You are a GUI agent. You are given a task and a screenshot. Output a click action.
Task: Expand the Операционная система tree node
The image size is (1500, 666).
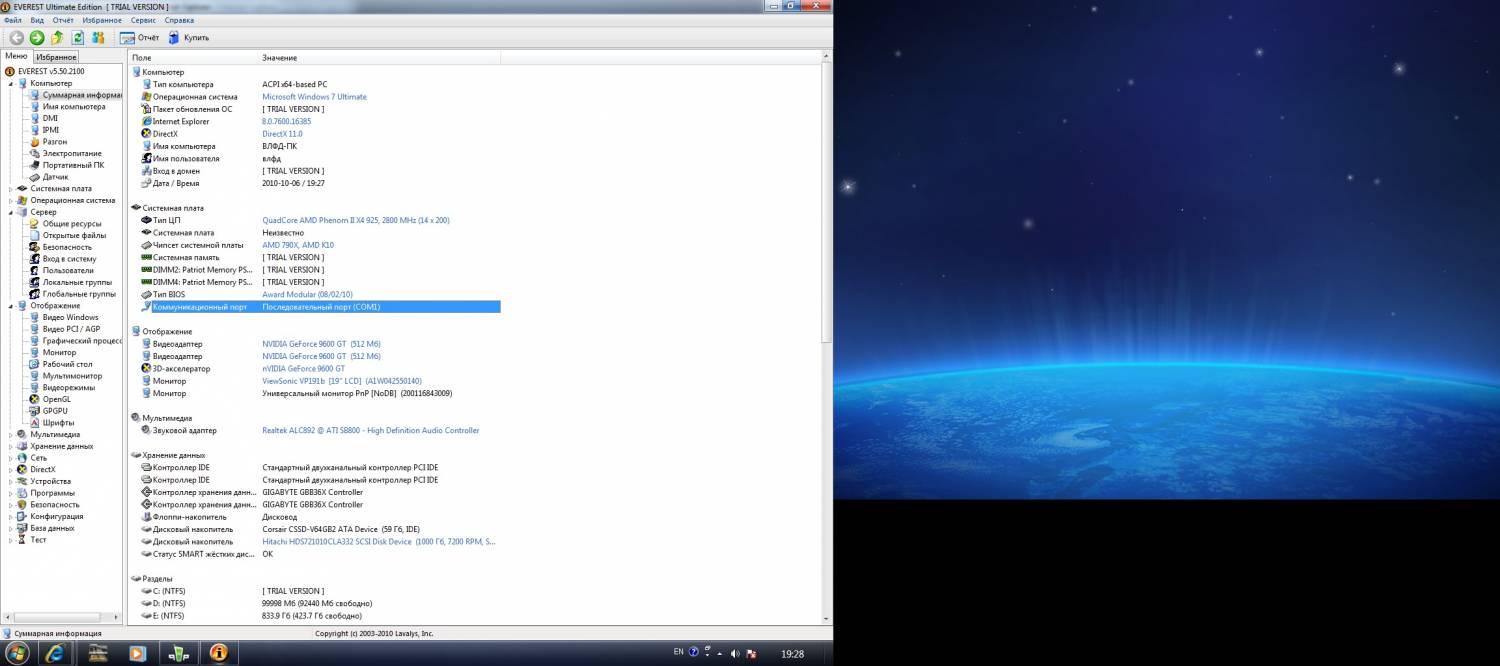12,200
